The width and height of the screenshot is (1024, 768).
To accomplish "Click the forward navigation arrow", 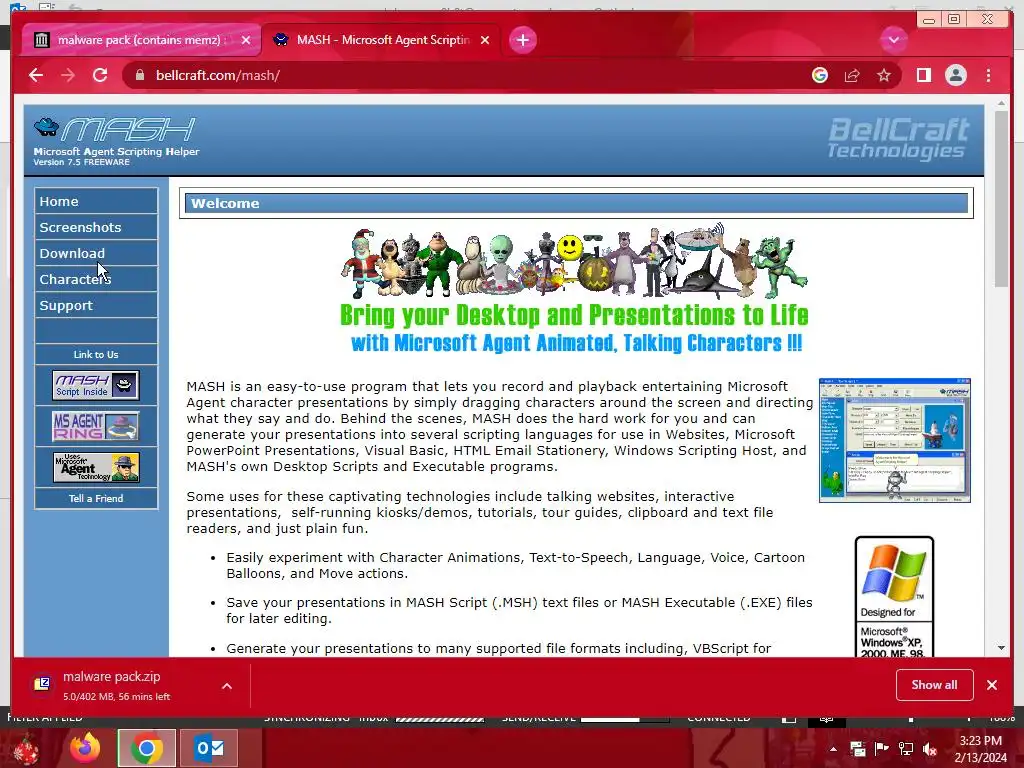I will (x=68, y=75).
